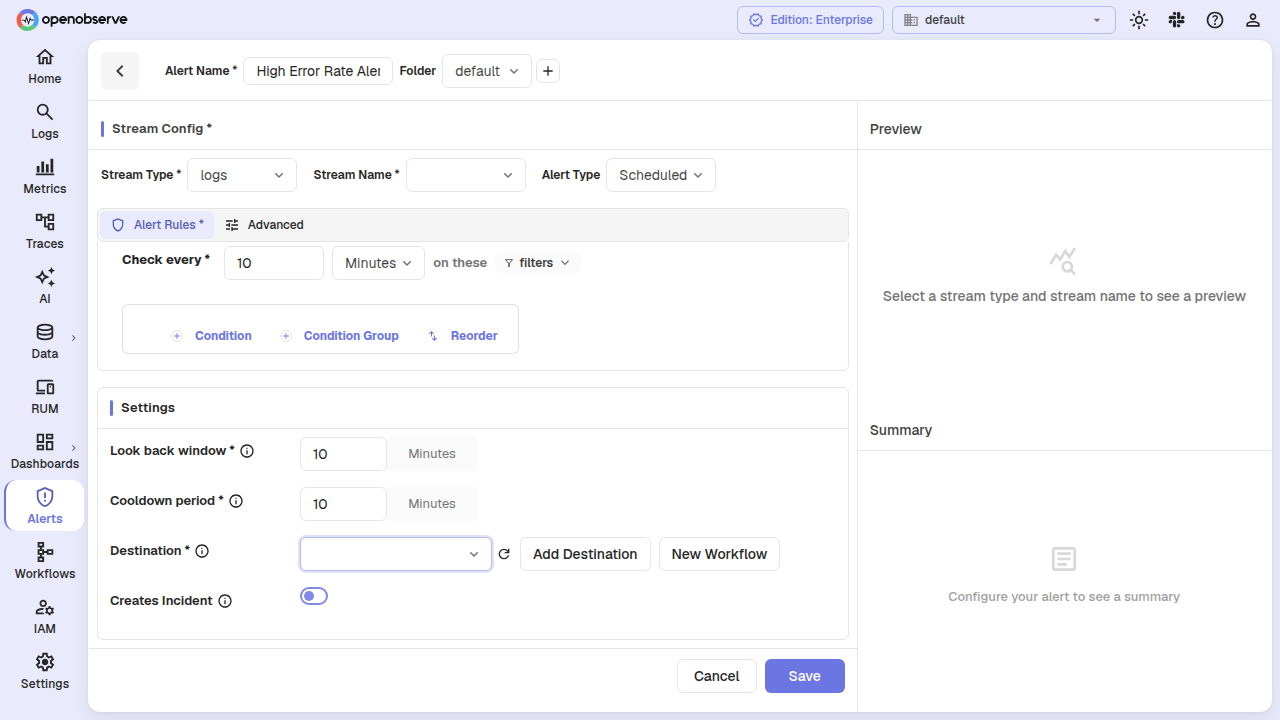This screenshot has height=720, width=1280.
Task: Open the Slack community icon
Action: (1177, 20)
